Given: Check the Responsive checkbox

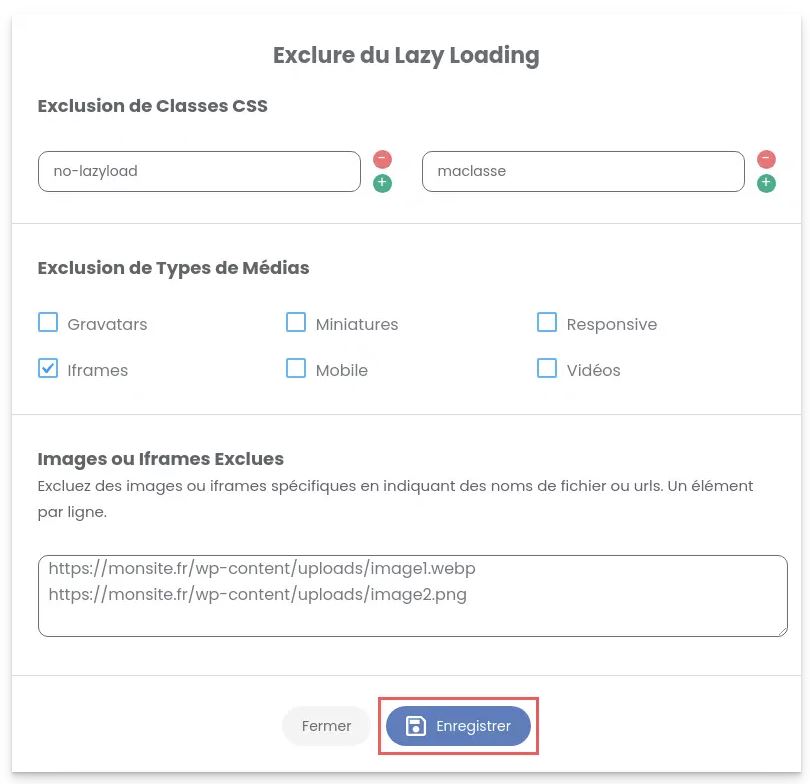Looking at the screenshot, I should (547, 322).
